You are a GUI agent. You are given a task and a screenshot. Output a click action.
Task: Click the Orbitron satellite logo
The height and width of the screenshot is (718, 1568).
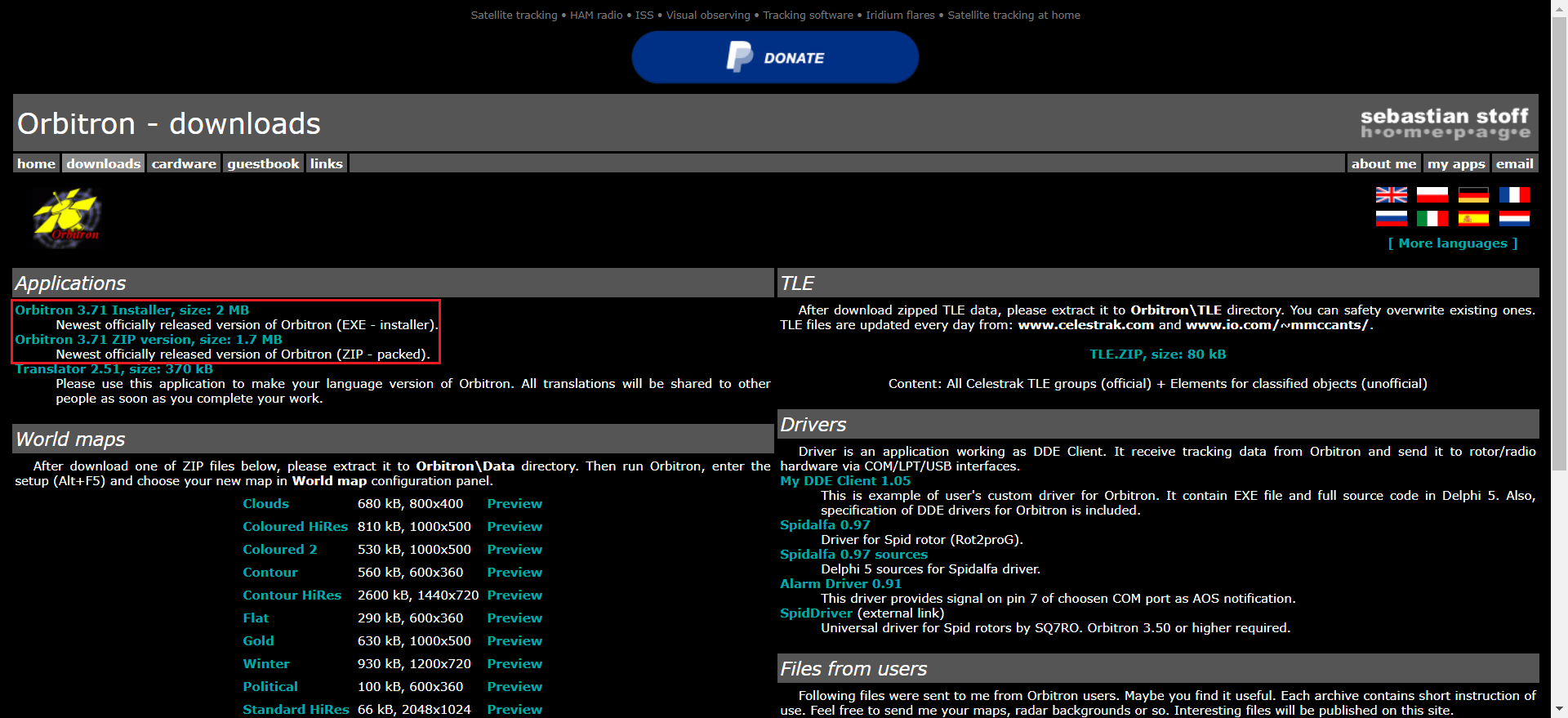pos(67,218)
